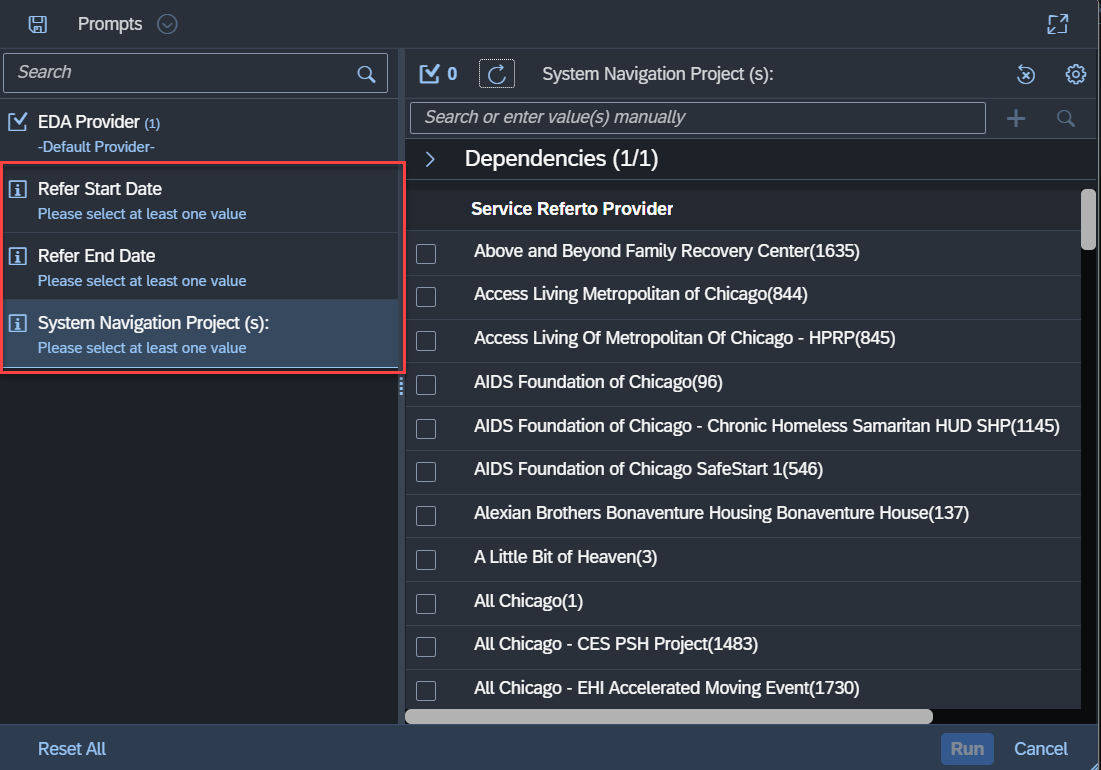Tick the A Little Bit of Heaven checkbox
Screen dimensions: 1101x770
point(426,560)
